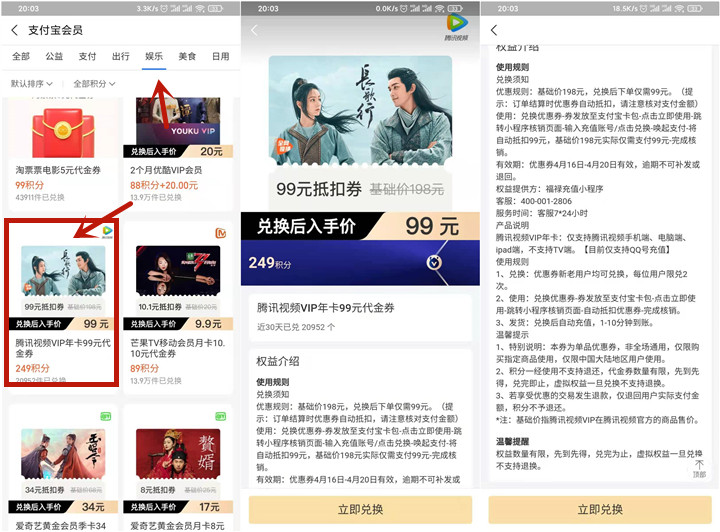Image resolution: width=720 pixels, height=532 pixels.
Task: Tap the 88积分+20.00元 price text
Action: pyautogui.click(x=164, y=185)
